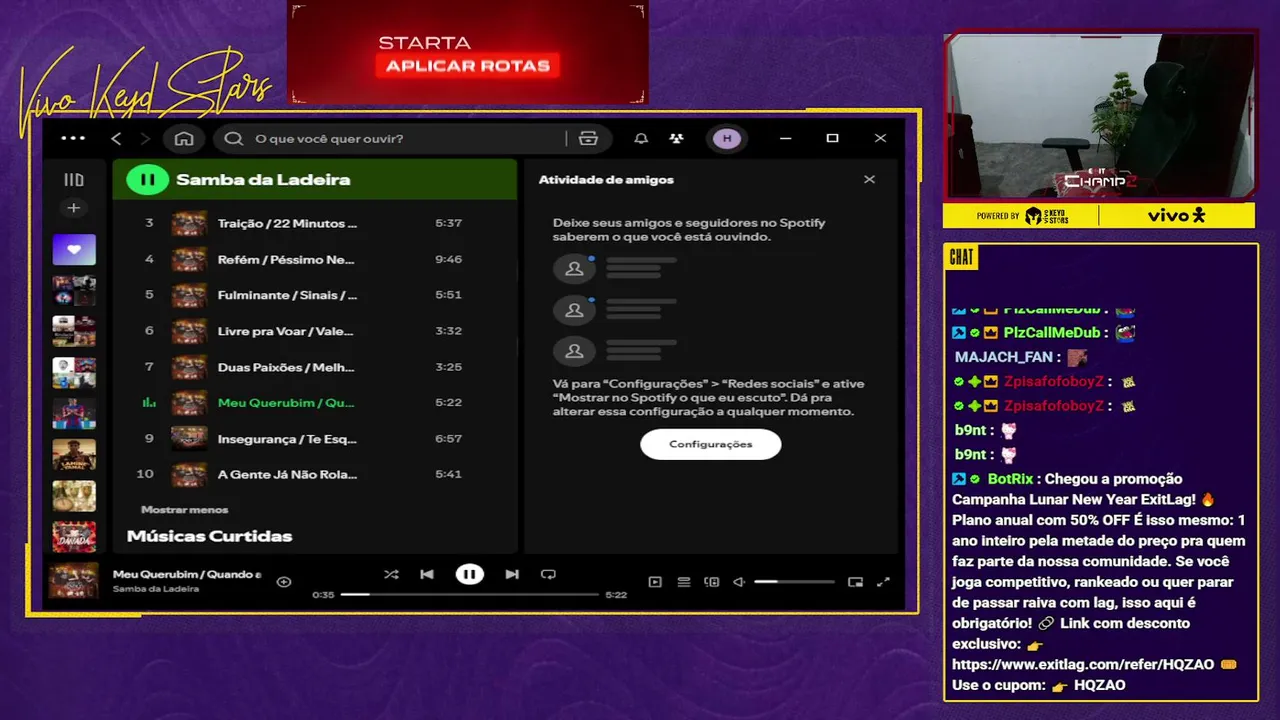This screenshot has width=1280, height=720.
Task: Open the Liked Songs heart tile
Action: click(x=74, y=249)
